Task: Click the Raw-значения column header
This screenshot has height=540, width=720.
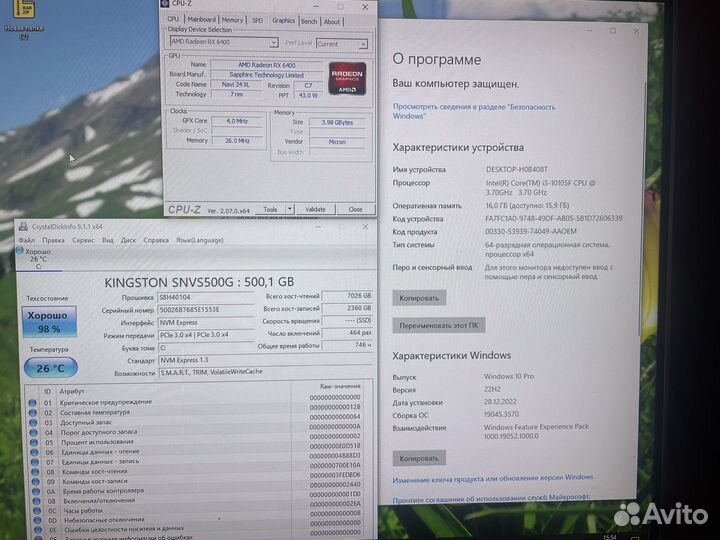Action: point(340,387)
